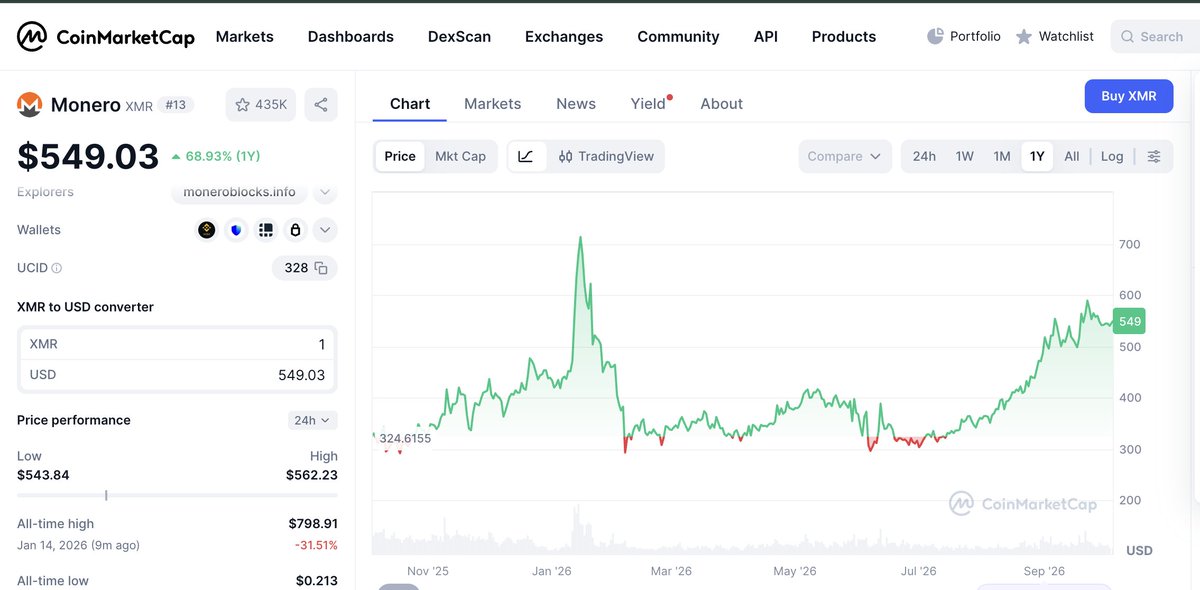Click the Portfolio link
Viewport: 1200px width, 590px height.
tap(975, 36)
